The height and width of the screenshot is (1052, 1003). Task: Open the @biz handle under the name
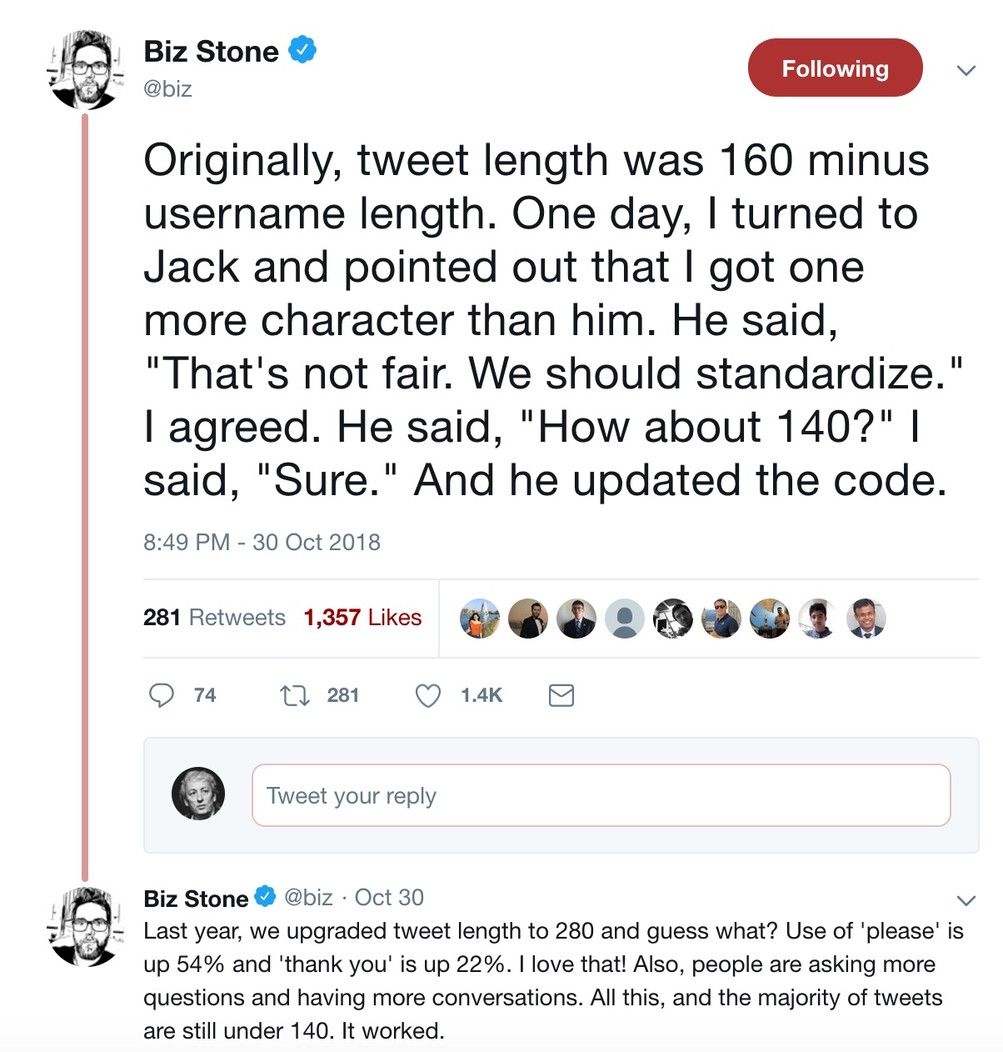coord(168,89)
